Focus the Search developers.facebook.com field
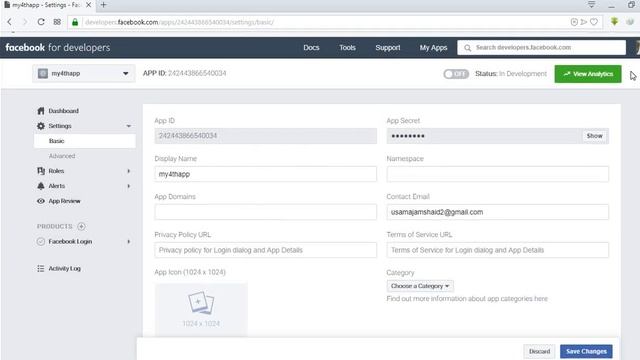 pos(541,47)
